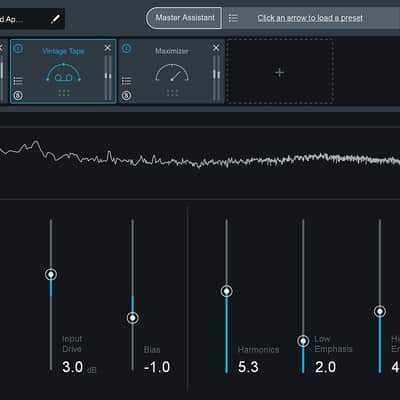Image resolution: width=400 pixels, height=400 pixels.
Task: Toggle power on the Vintage Tape module
Action: [x=18, y=49]
